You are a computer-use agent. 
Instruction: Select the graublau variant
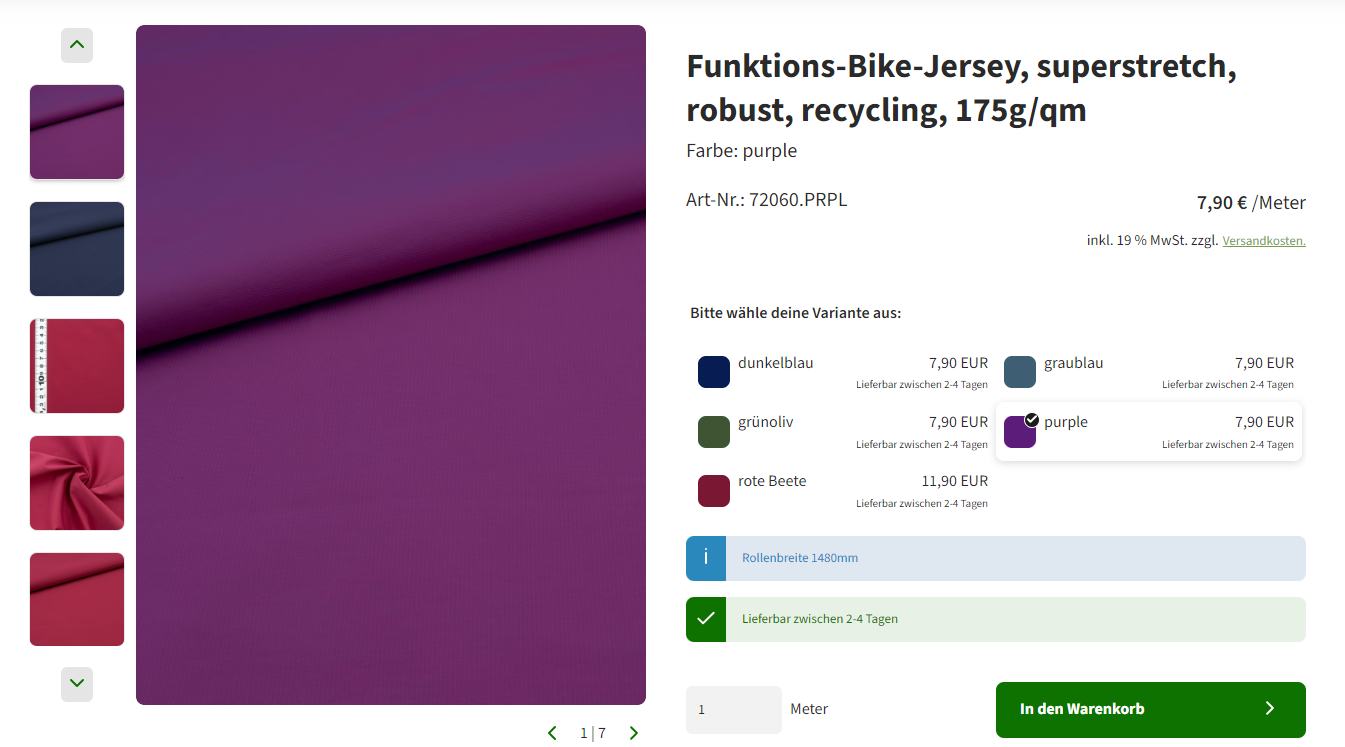point(1149,372)
